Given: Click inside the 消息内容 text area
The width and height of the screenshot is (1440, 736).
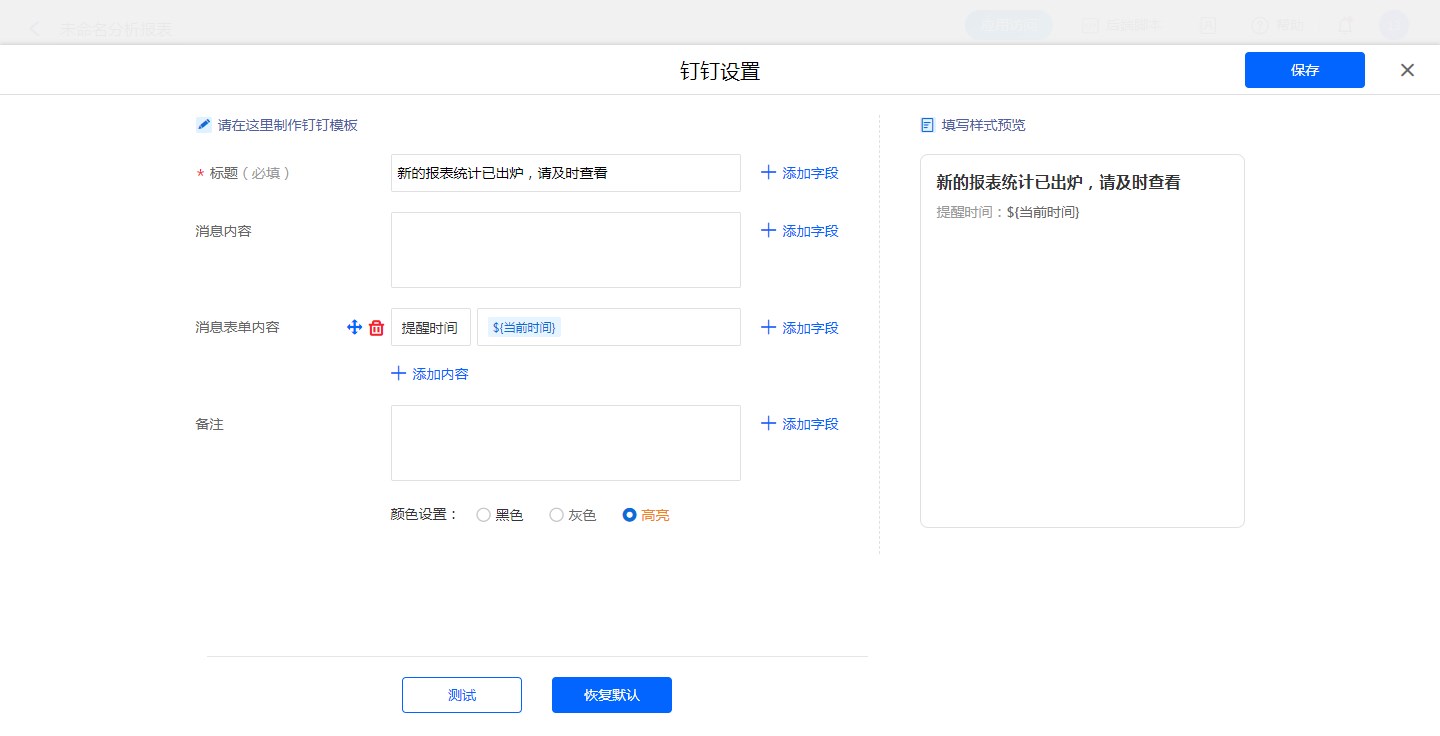Looking at the screenshot, I should pyautogui.click(x=565, y=250).
